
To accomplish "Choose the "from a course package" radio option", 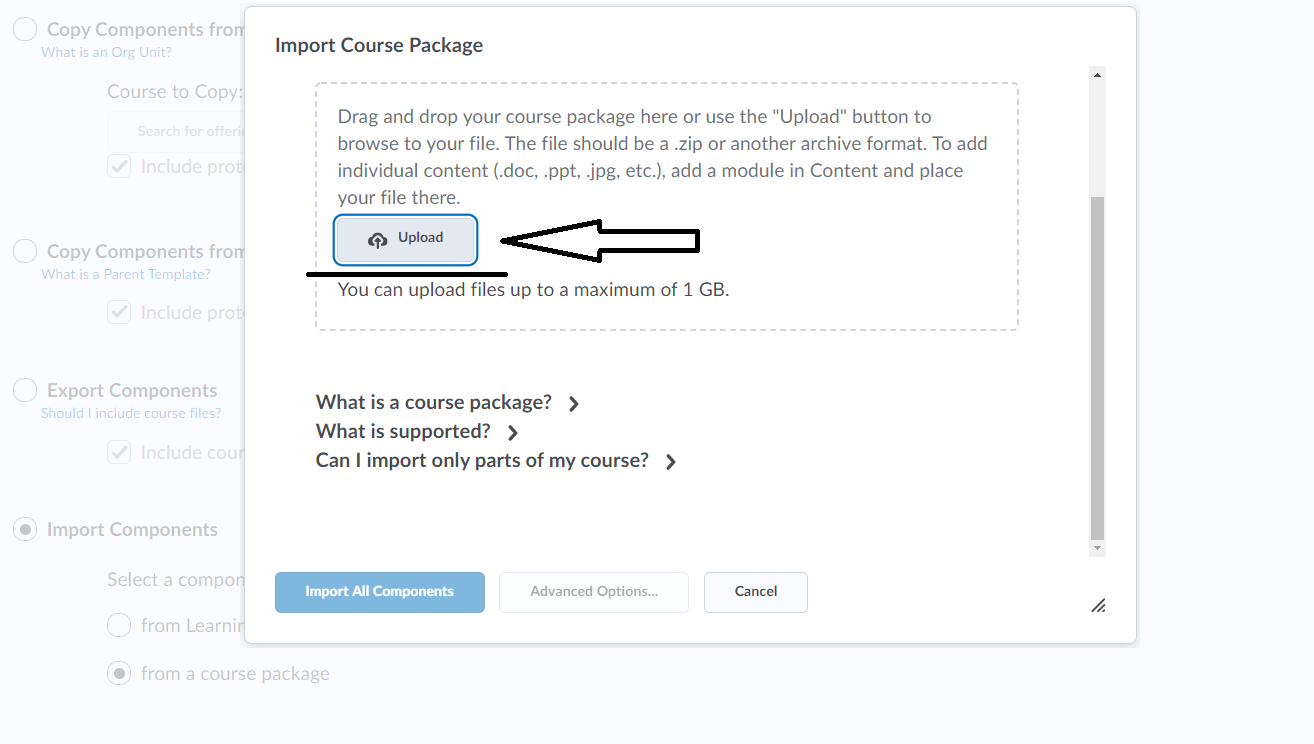I will (x=119, y=674).
